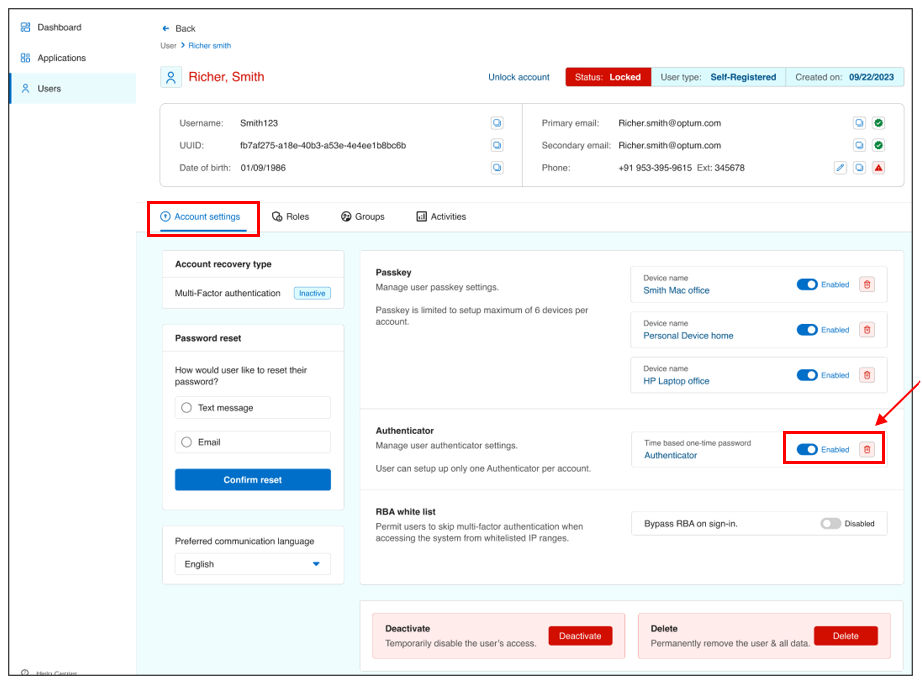Toggle passkey for HP Laptop office

(x=807, y=375)
